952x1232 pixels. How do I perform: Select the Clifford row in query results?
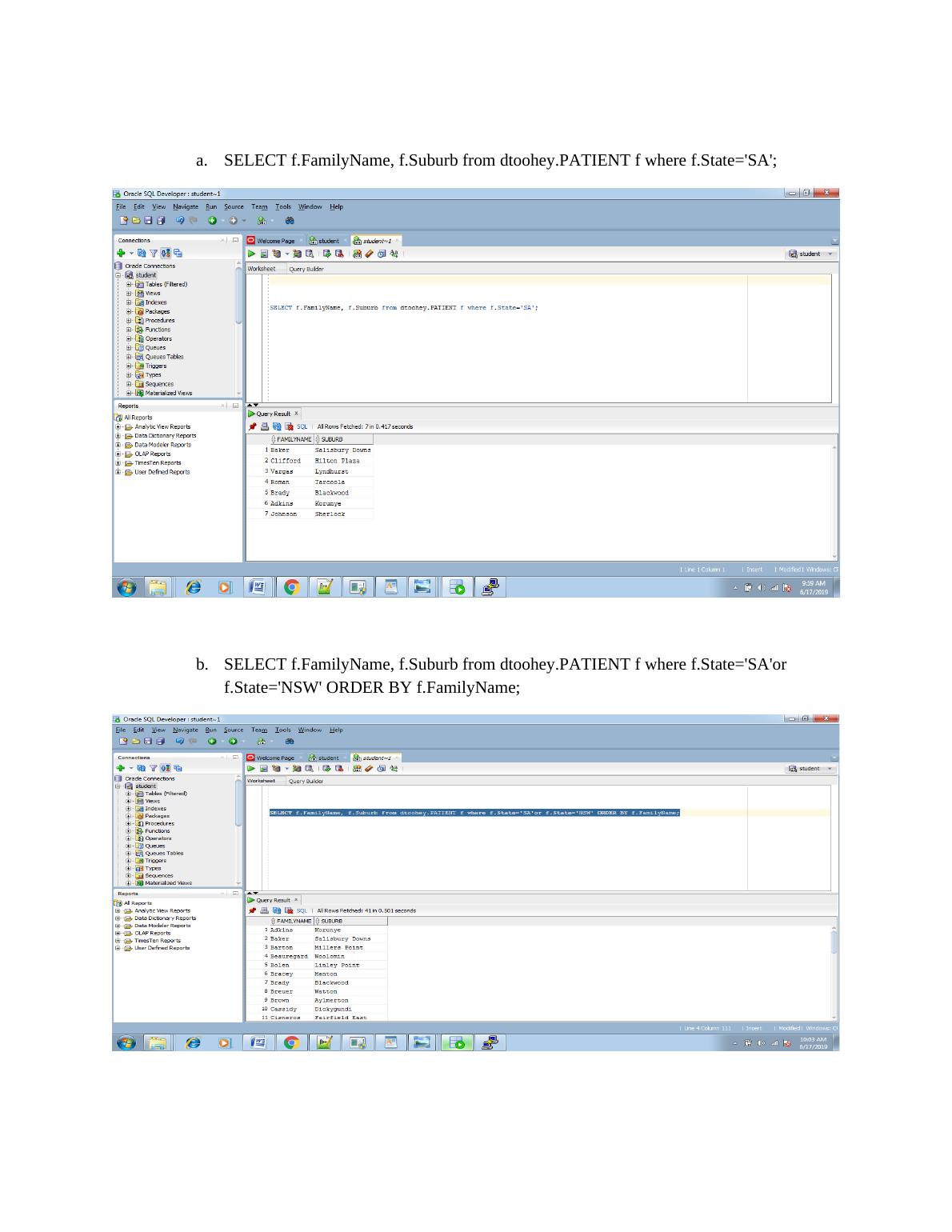[x=286, y=461]
